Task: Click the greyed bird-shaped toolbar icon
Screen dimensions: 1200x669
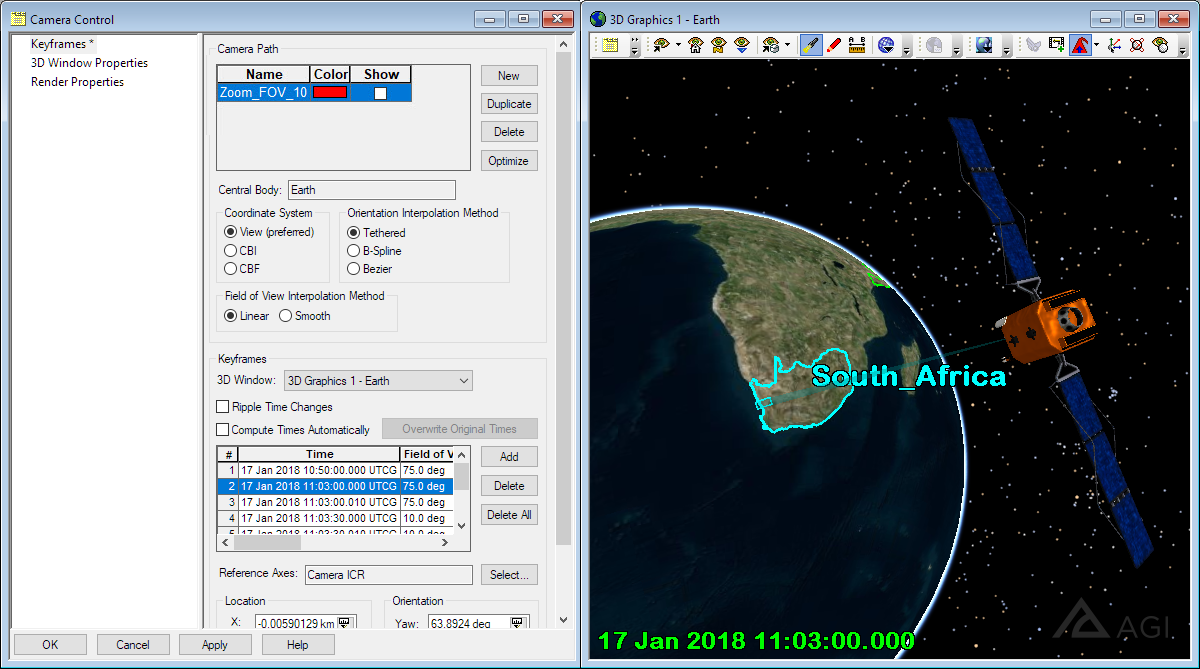Action: (x=1034, y=45)
